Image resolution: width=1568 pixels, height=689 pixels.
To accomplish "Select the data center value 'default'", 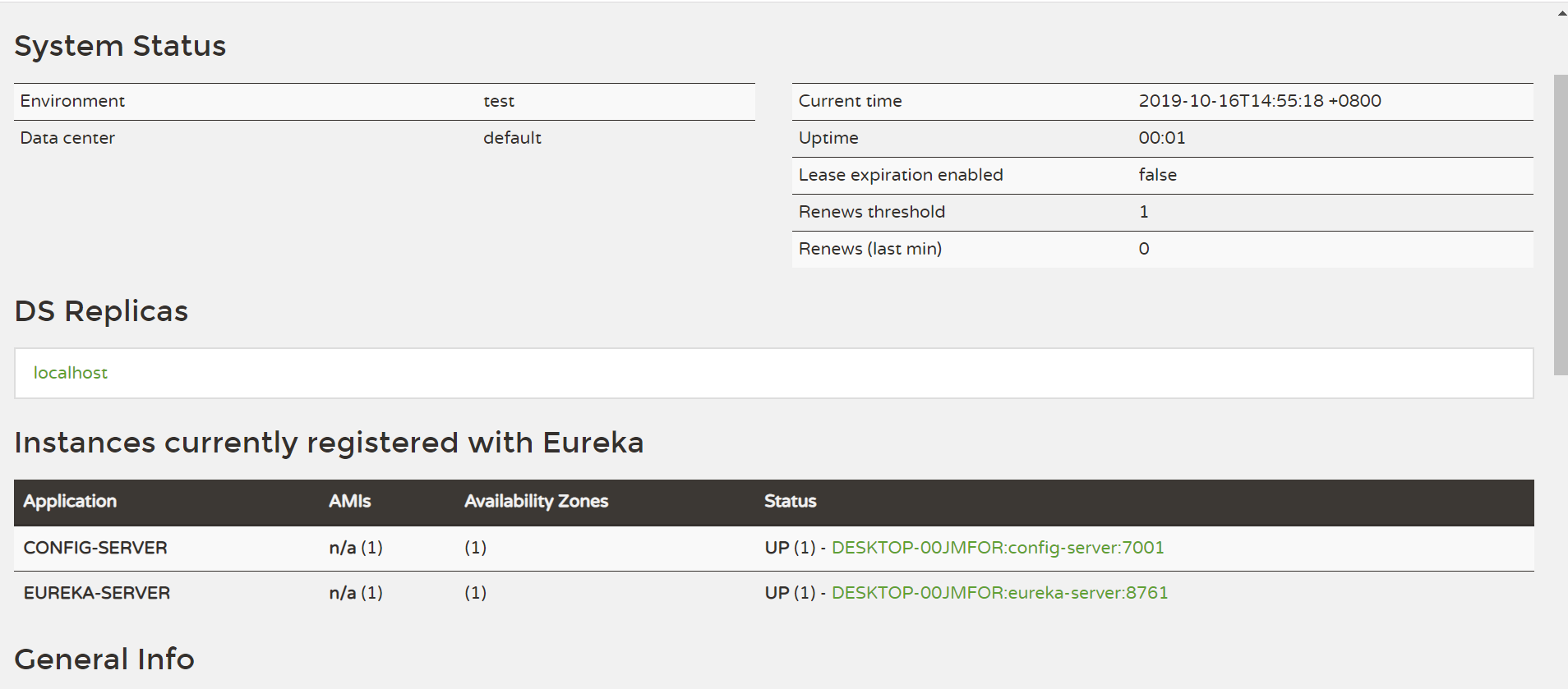I will pos(512,138).
